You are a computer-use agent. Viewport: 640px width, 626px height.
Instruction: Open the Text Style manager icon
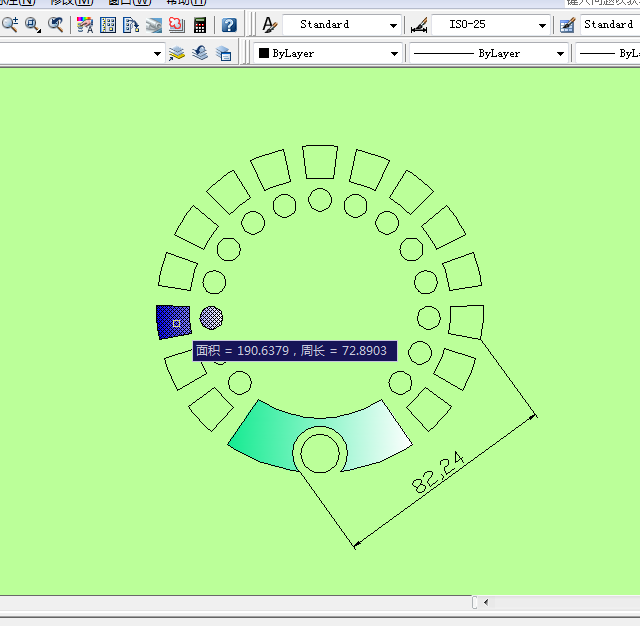click(x=269, y=25)
